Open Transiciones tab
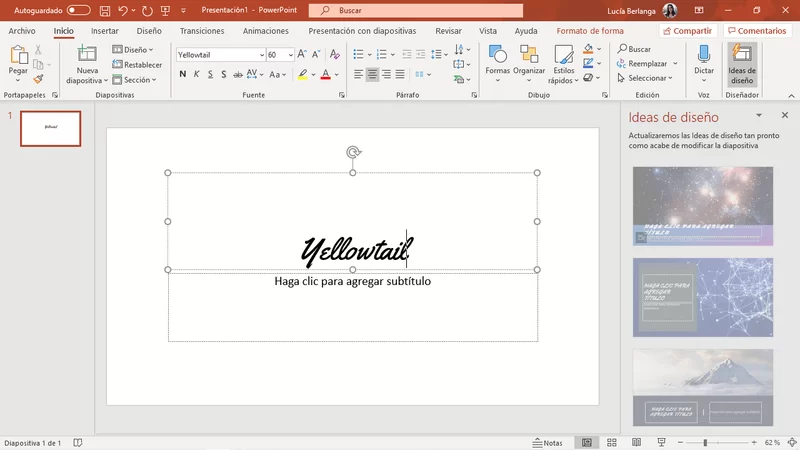This screenshot has height=450, width=800. (x=202, y=31)
